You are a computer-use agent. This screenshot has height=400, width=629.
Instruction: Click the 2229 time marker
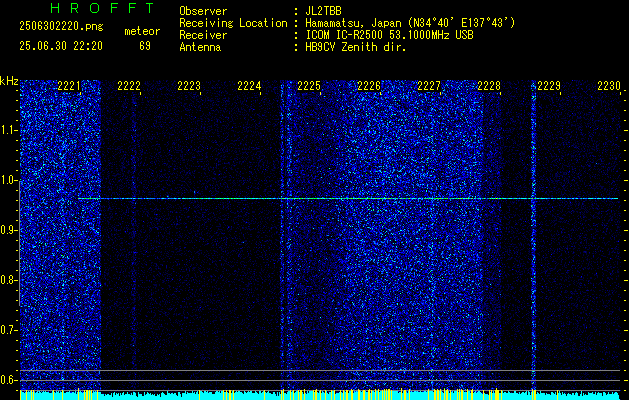tap(549, 86)
